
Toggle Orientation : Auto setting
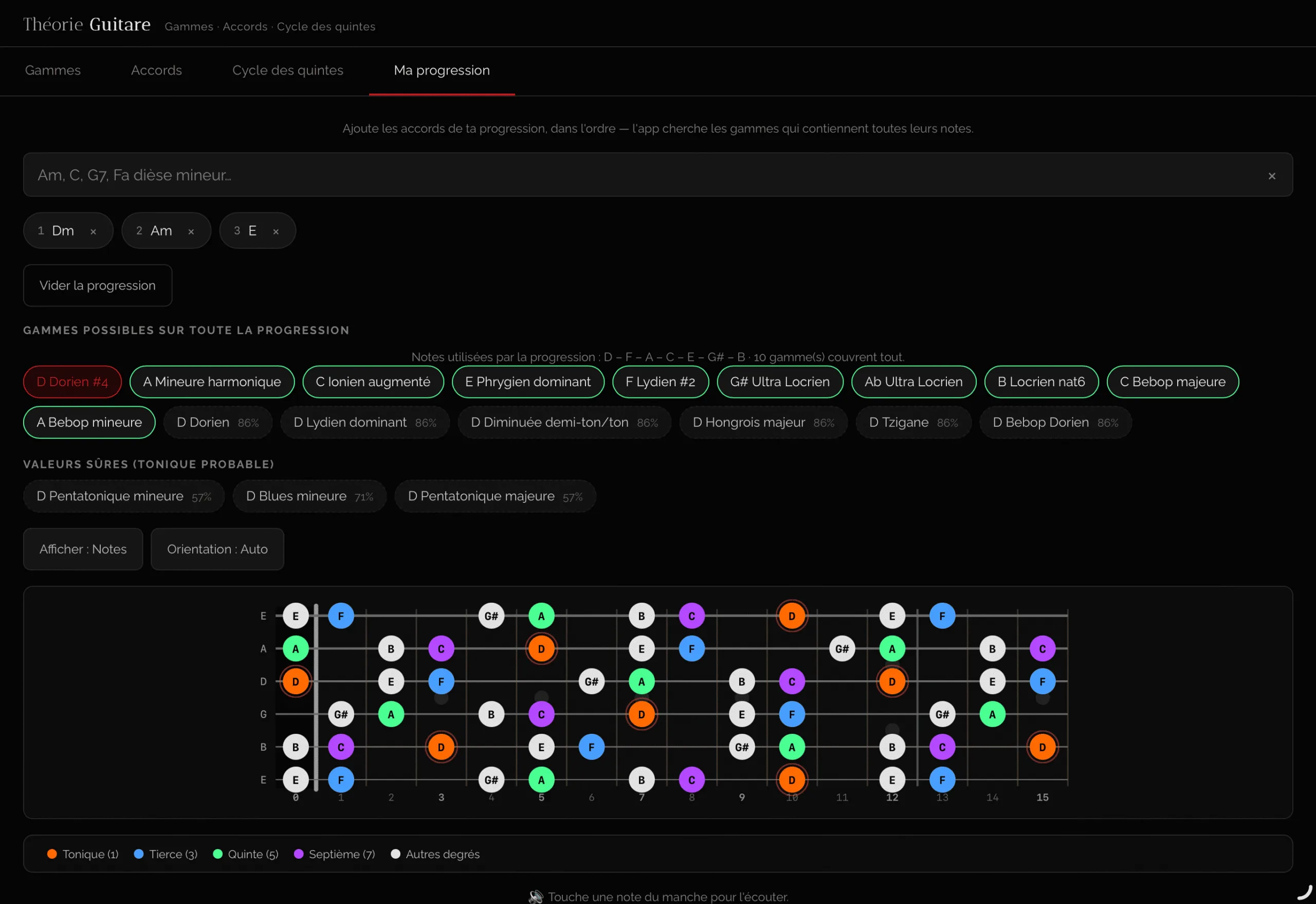tap(217, 549)
